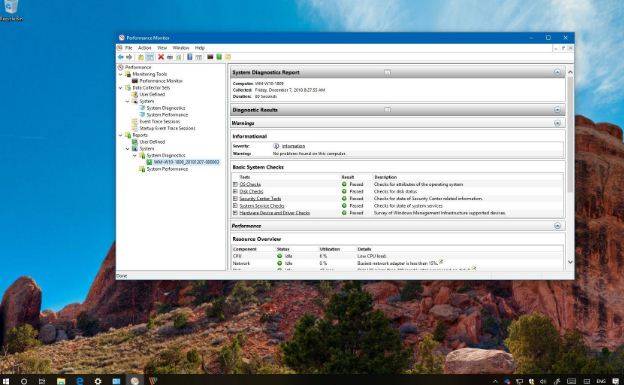
Task: Select Data Collector Sets node
Action: [151, 88]
